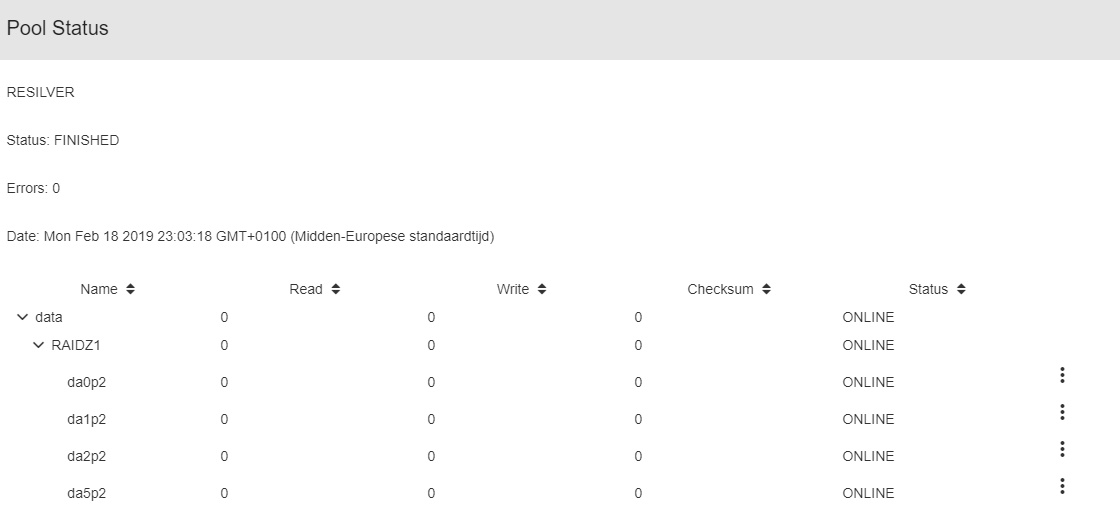Open options menu for da0p2 disk
This screenshot has height=521, width=1120.
(x=1062, y=375)
